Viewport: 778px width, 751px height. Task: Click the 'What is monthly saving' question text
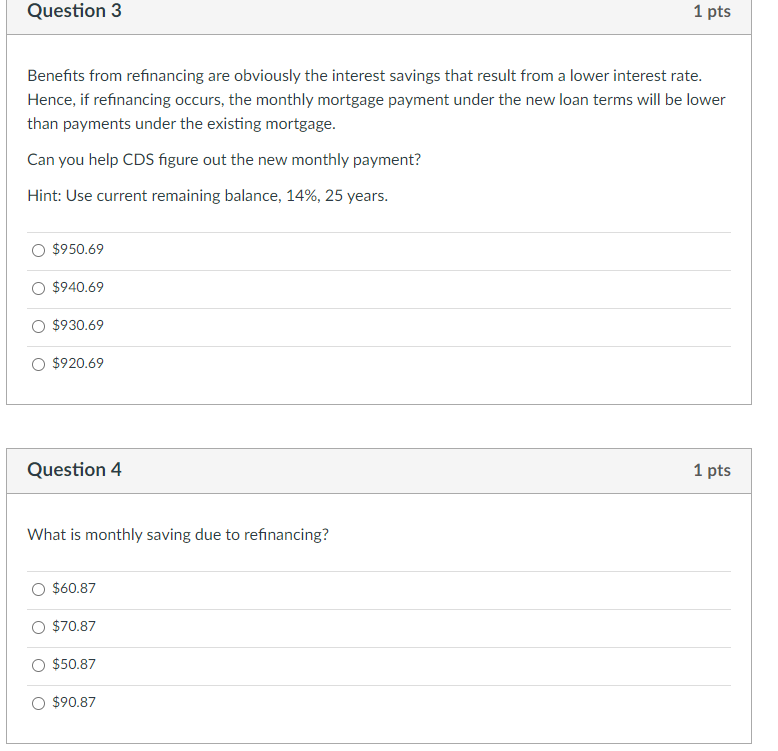[178, 535]
